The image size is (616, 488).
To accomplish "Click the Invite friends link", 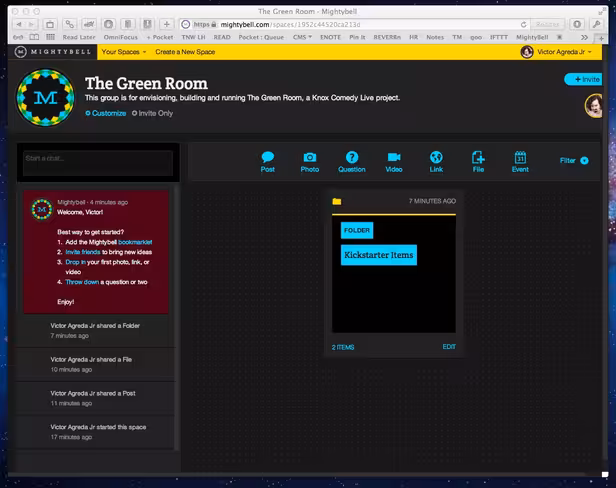I will [x=83, y=252].
